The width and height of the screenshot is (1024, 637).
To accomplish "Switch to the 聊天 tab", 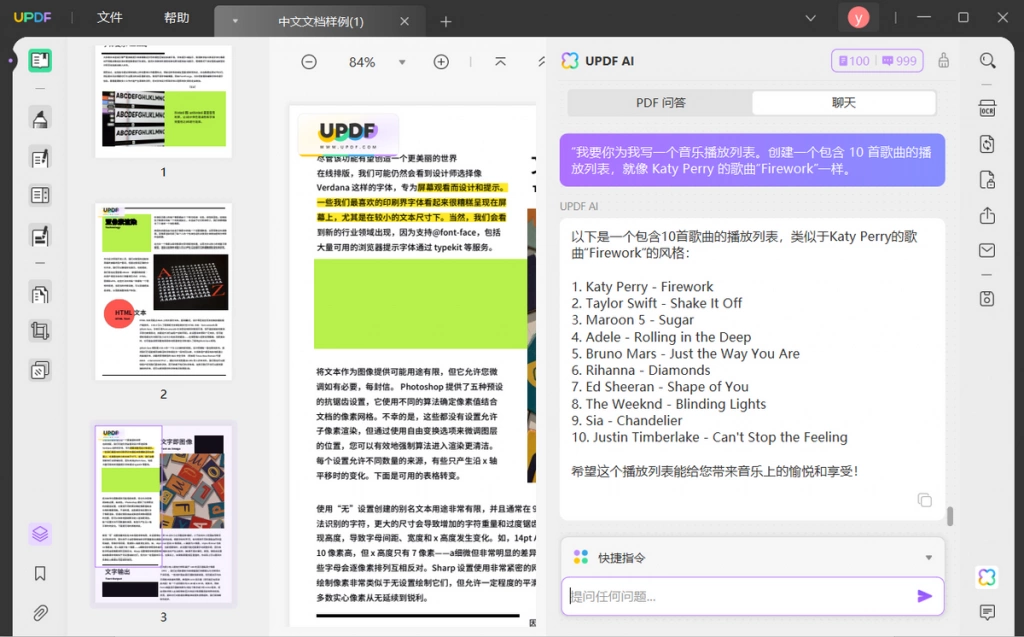I will click(844, 103).
